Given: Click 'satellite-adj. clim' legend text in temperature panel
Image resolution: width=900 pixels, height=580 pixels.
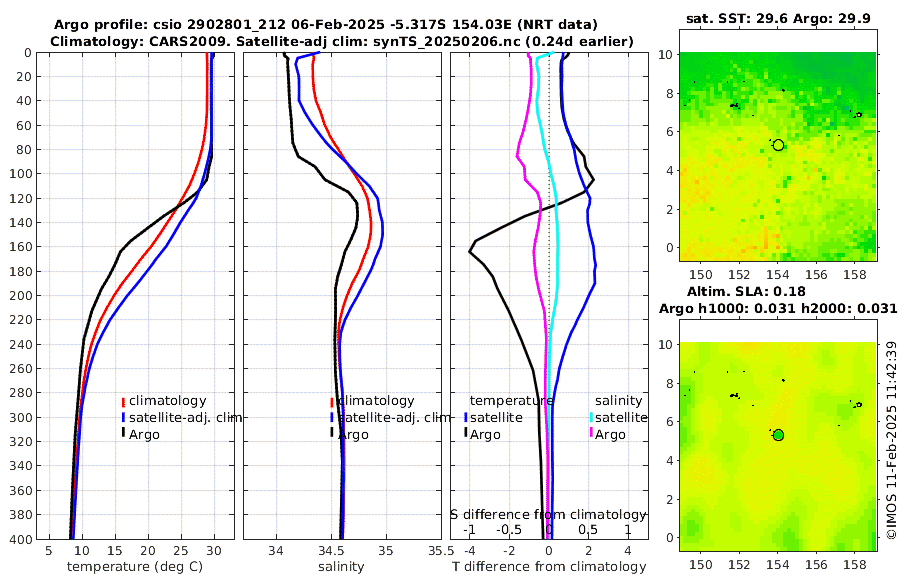Looking at the screenshot, I should [x=185, y=417].
